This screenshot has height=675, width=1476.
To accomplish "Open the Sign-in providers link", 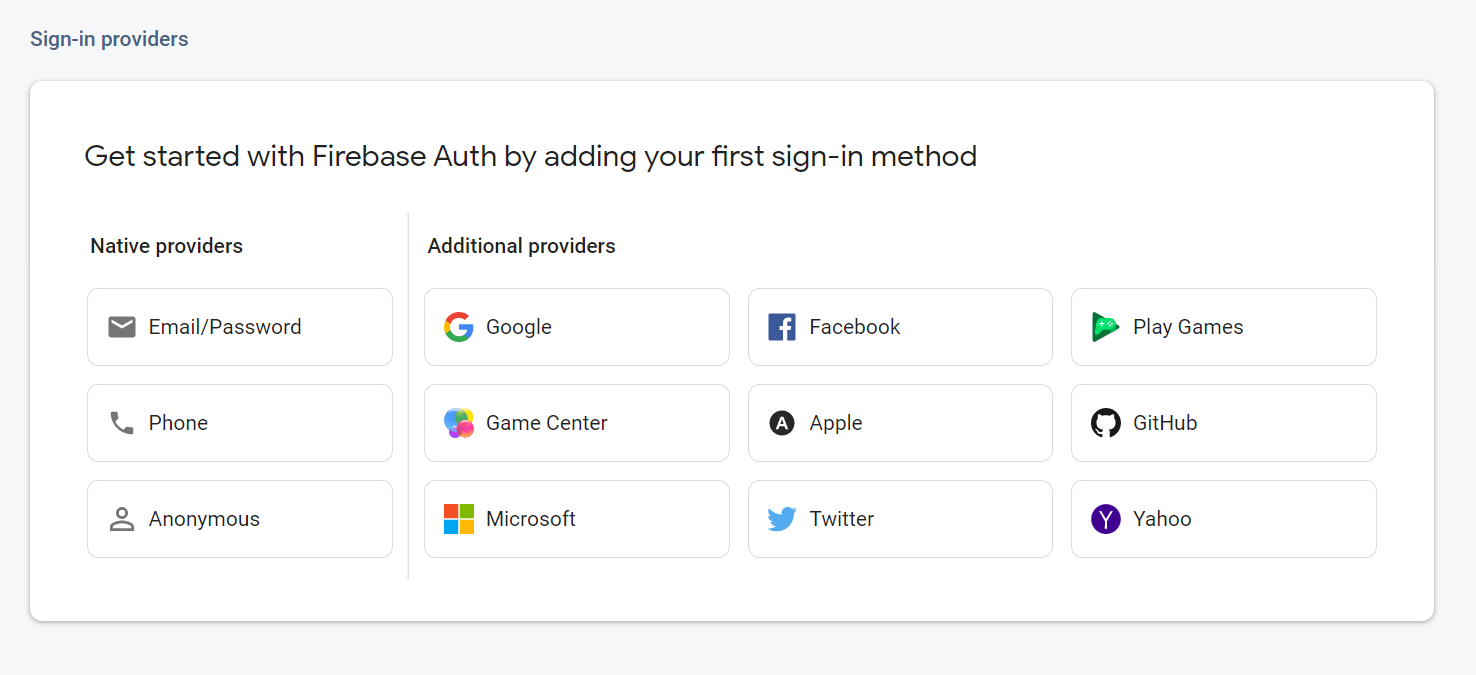I will (109, 38).
